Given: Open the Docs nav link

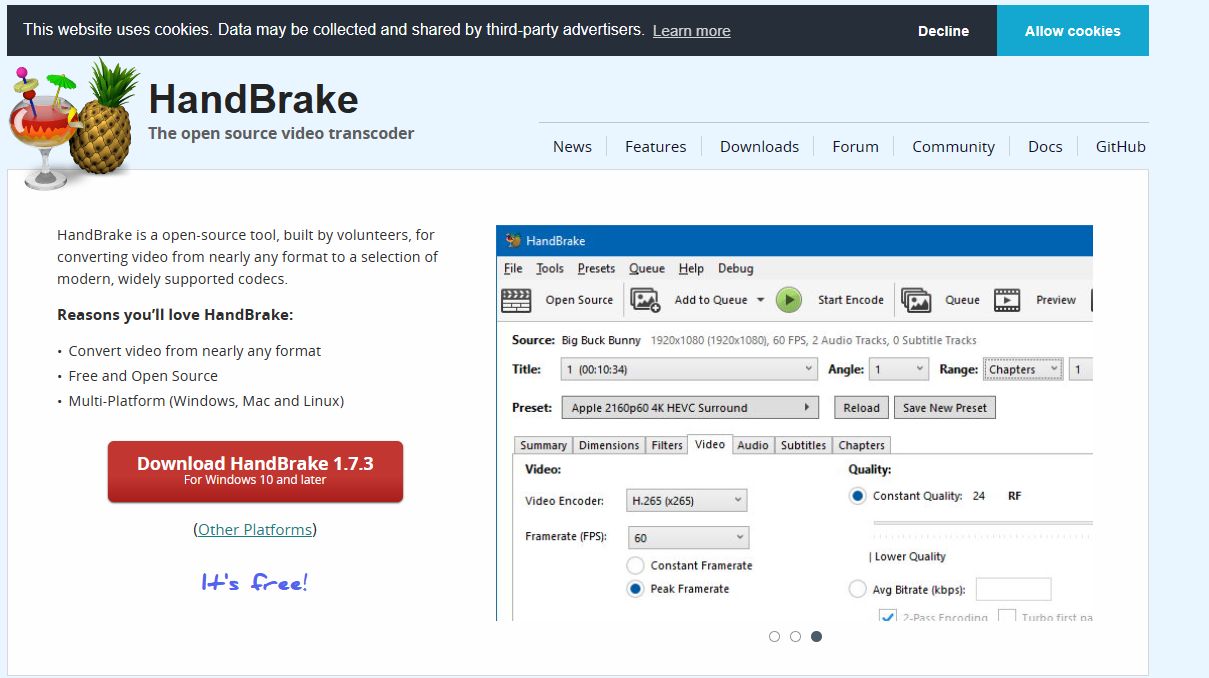Looking at the screenshot, I should point(1045,146).
